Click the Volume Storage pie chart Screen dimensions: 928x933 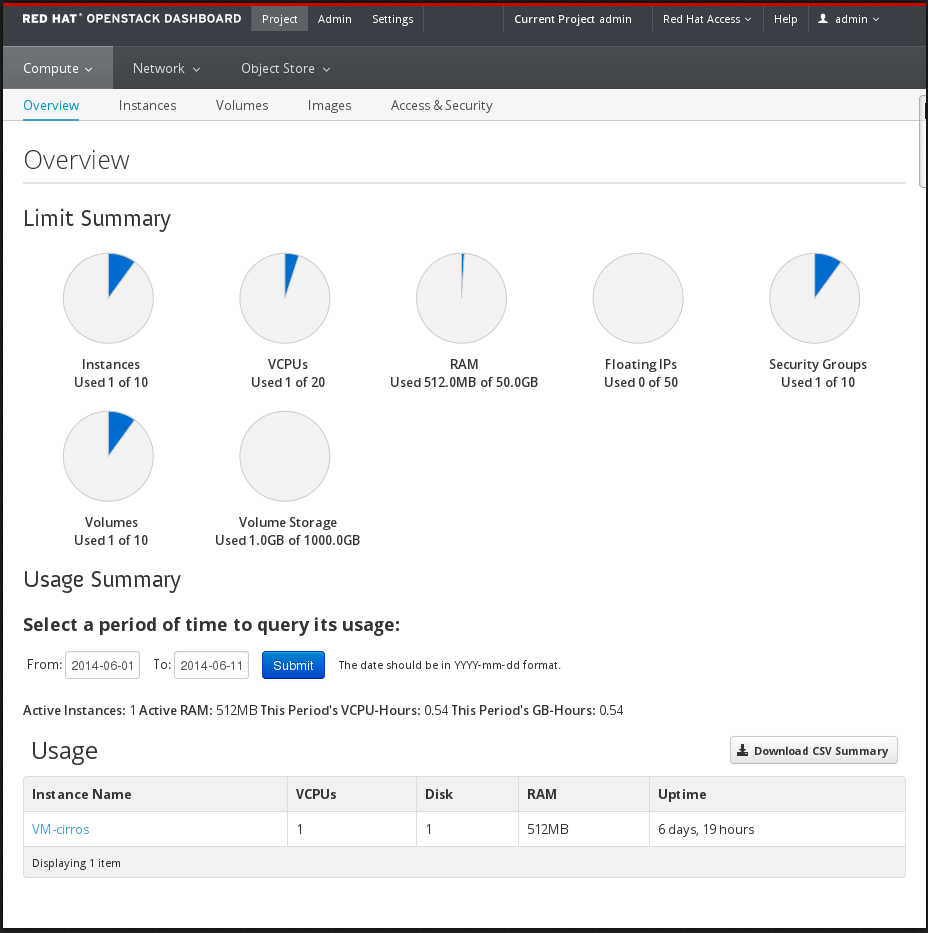click(x=285, y=456)
